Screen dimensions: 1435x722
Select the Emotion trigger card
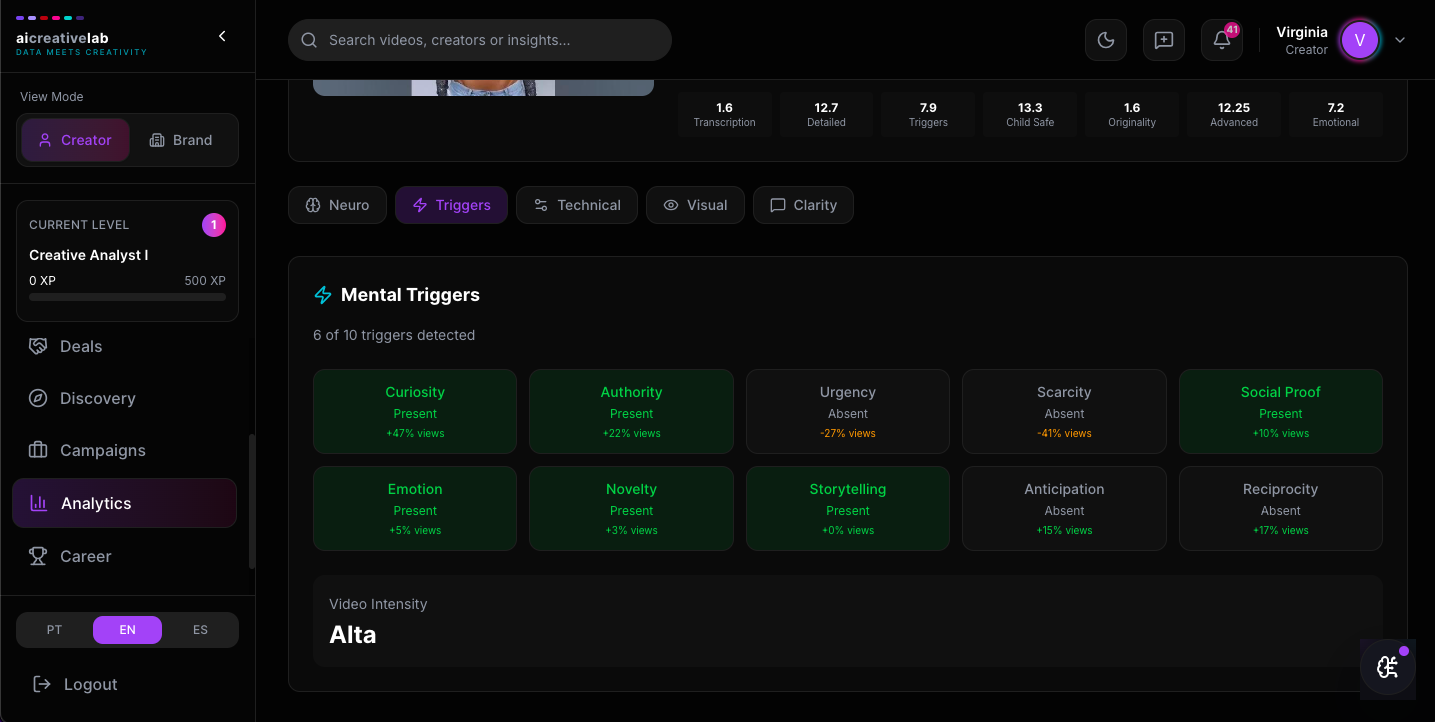pos(415,508)
